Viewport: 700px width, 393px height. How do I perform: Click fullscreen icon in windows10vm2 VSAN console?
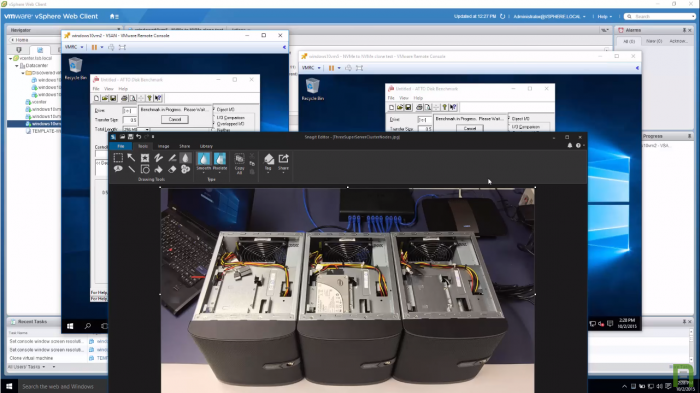tap(122, 47)
